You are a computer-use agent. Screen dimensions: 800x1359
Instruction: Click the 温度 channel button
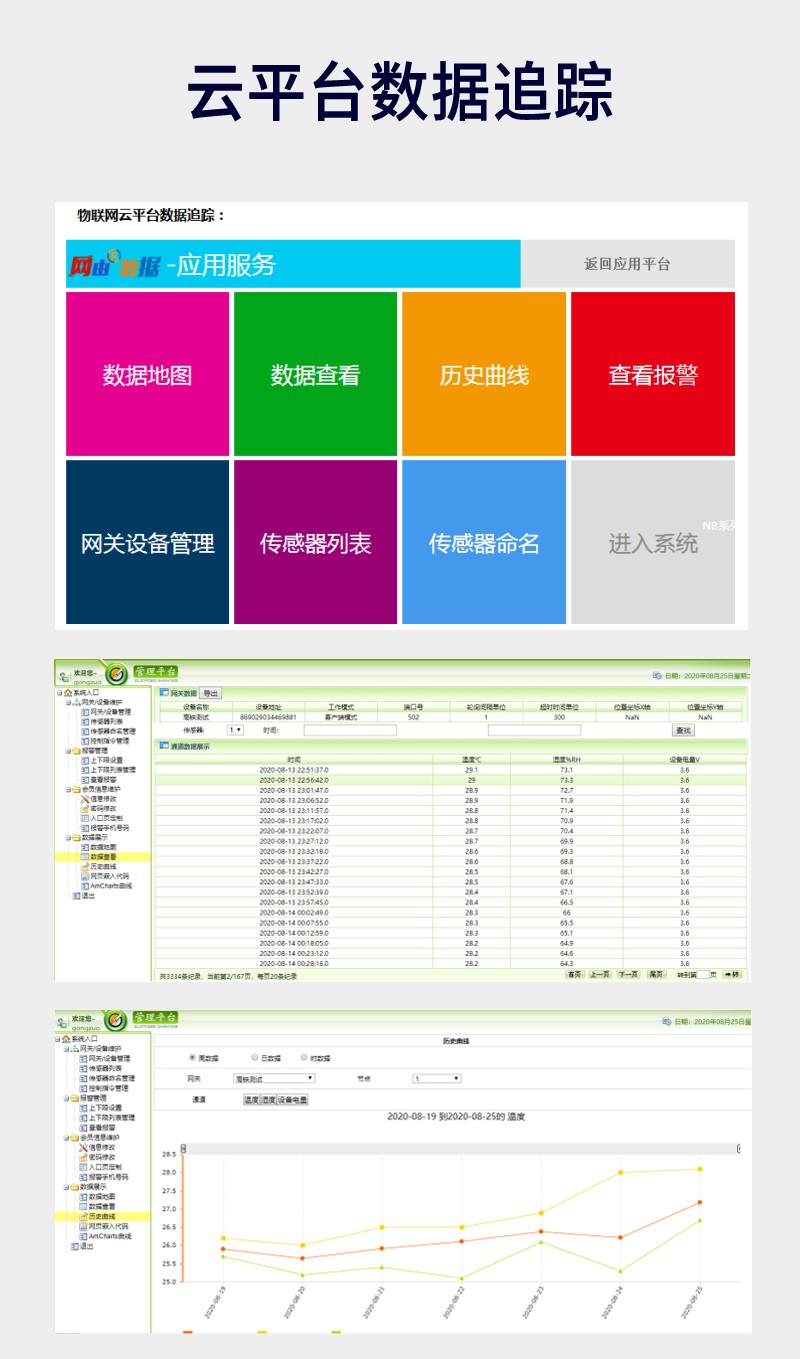(x=251, y=1099)
